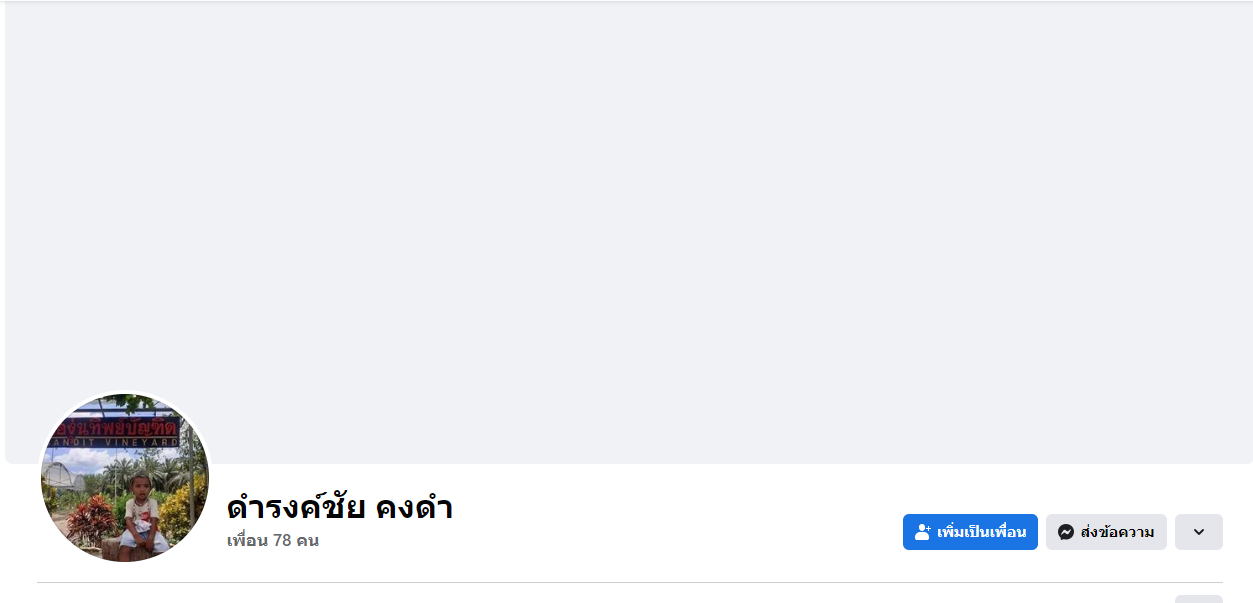Click the first name ดำรงค์ชัย

tap(296, 508)
